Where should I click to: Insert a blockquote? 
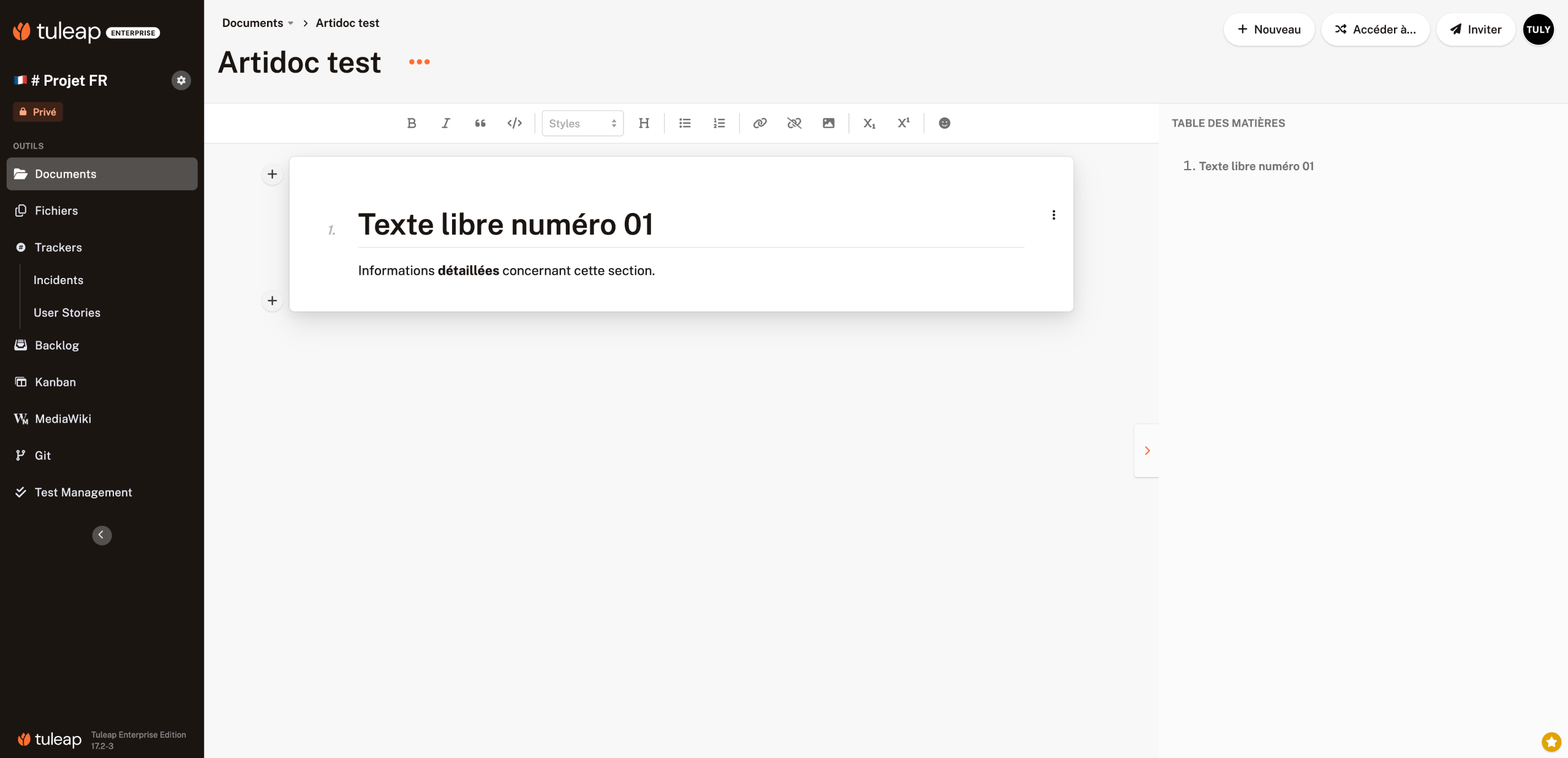(480, 123)
